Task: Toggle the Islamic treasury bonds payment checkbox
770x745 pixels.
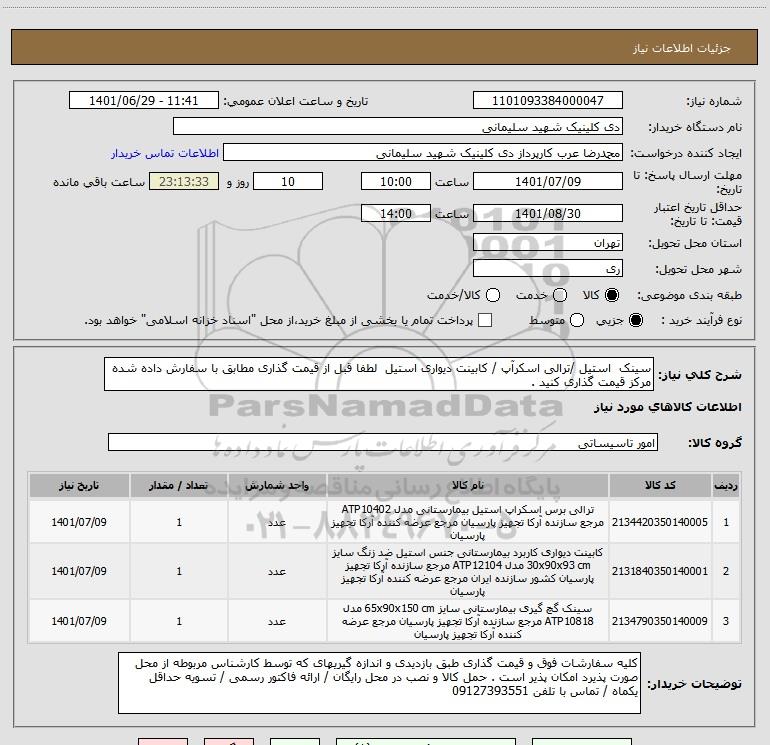Action: point(485,320)
